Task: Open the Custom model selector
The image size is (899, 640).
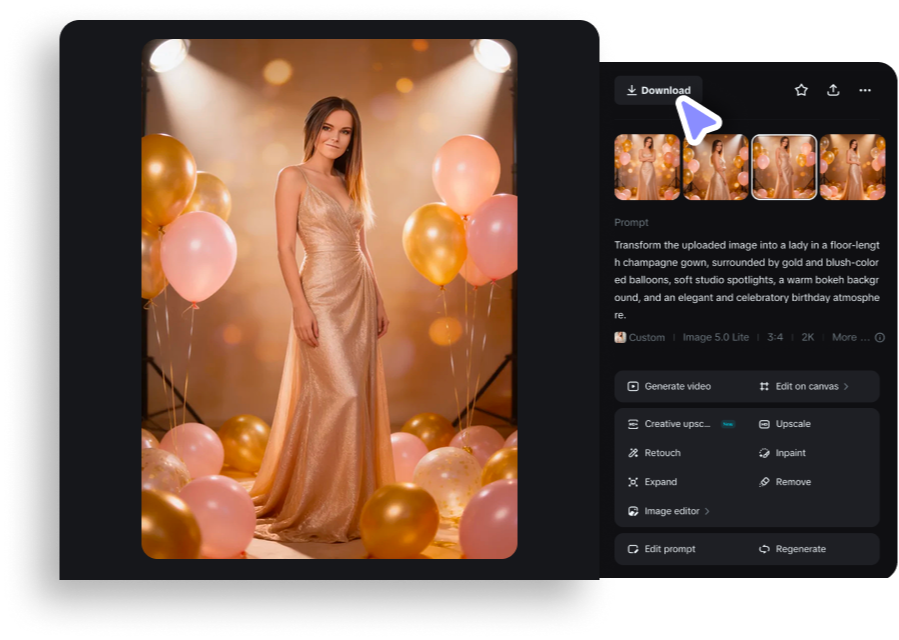Action: [642, 337]
